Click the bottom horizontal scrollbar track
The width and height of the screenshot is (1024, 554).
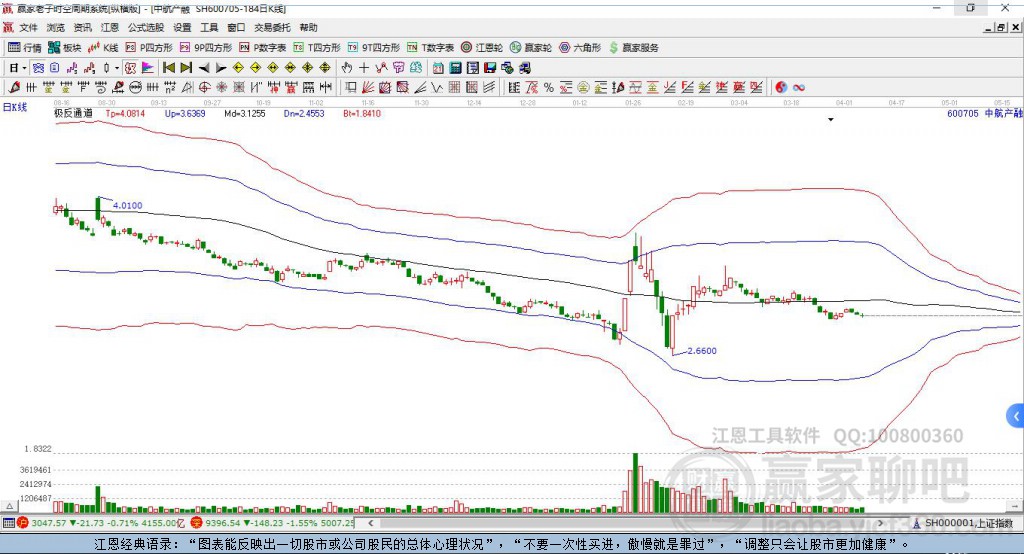coord(626,523)
